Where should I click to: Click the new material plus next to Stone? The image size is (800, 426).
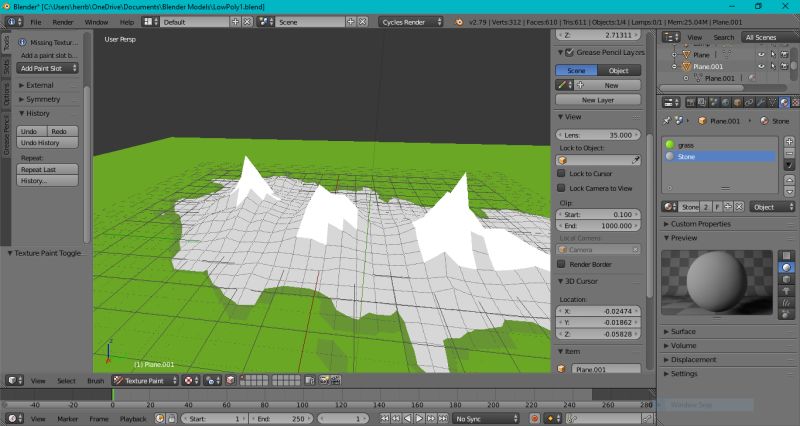tap(728, 207)
